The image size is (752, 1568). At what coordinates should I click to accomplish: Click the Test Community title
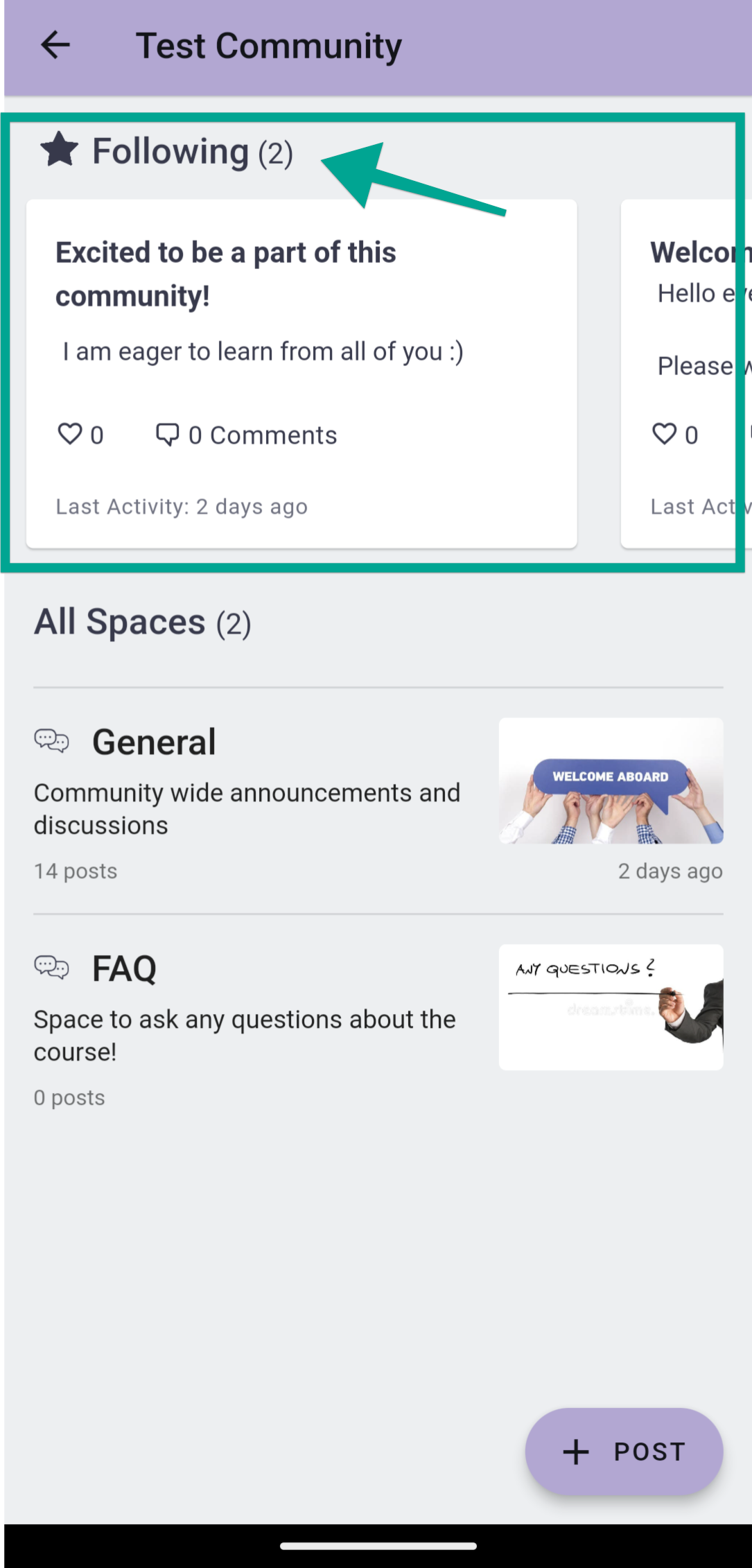[268, 46]
